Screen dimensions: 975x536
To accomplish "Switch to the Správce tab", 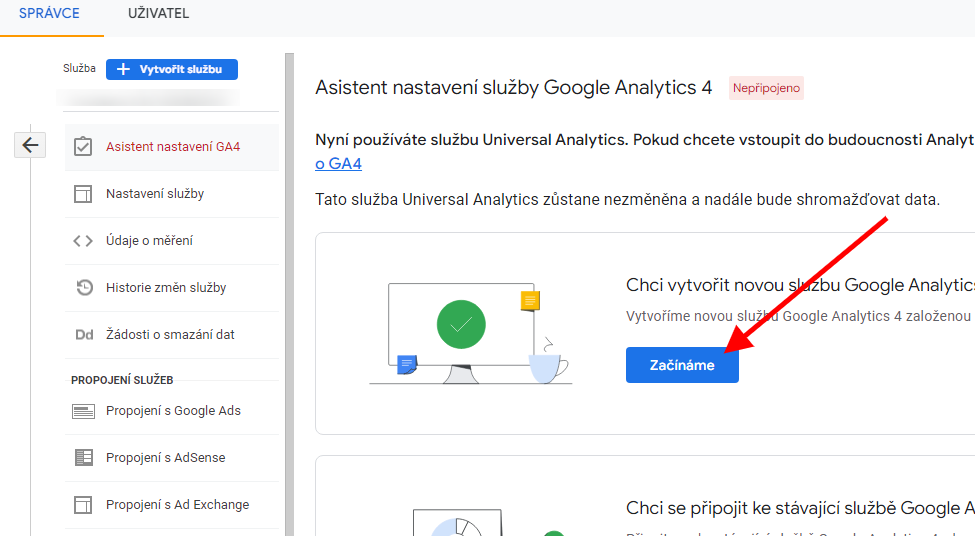I will tap(49, 14).
